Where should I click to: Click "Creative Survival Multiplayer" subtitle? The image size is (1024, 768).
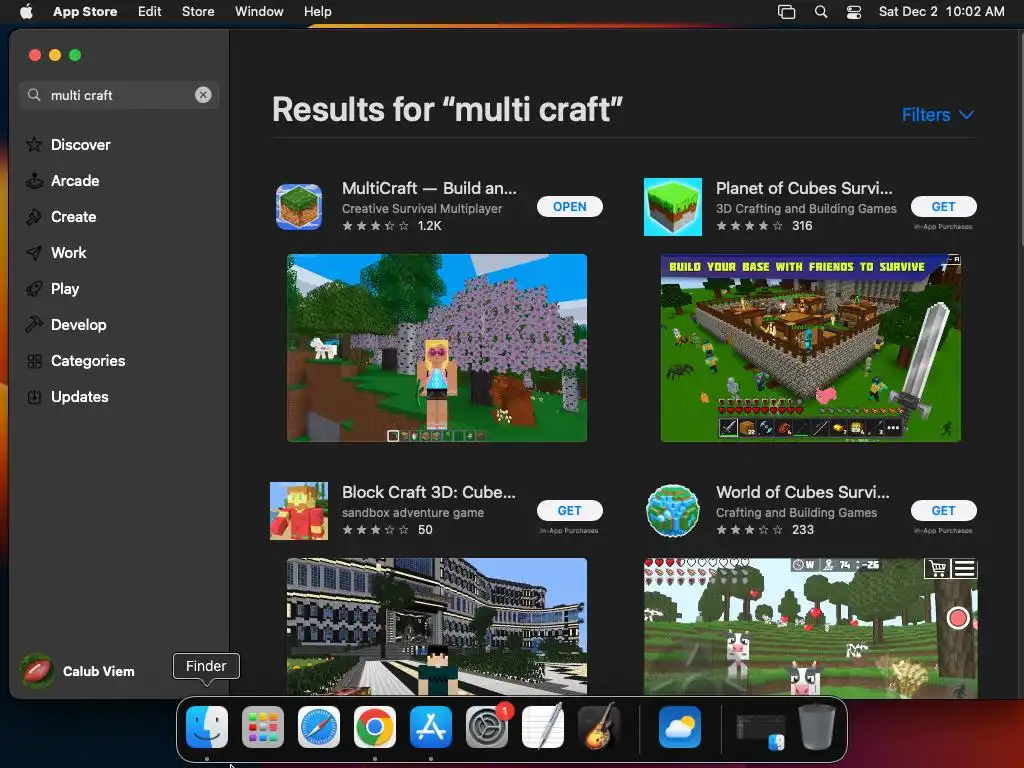(x=422, y=208)
